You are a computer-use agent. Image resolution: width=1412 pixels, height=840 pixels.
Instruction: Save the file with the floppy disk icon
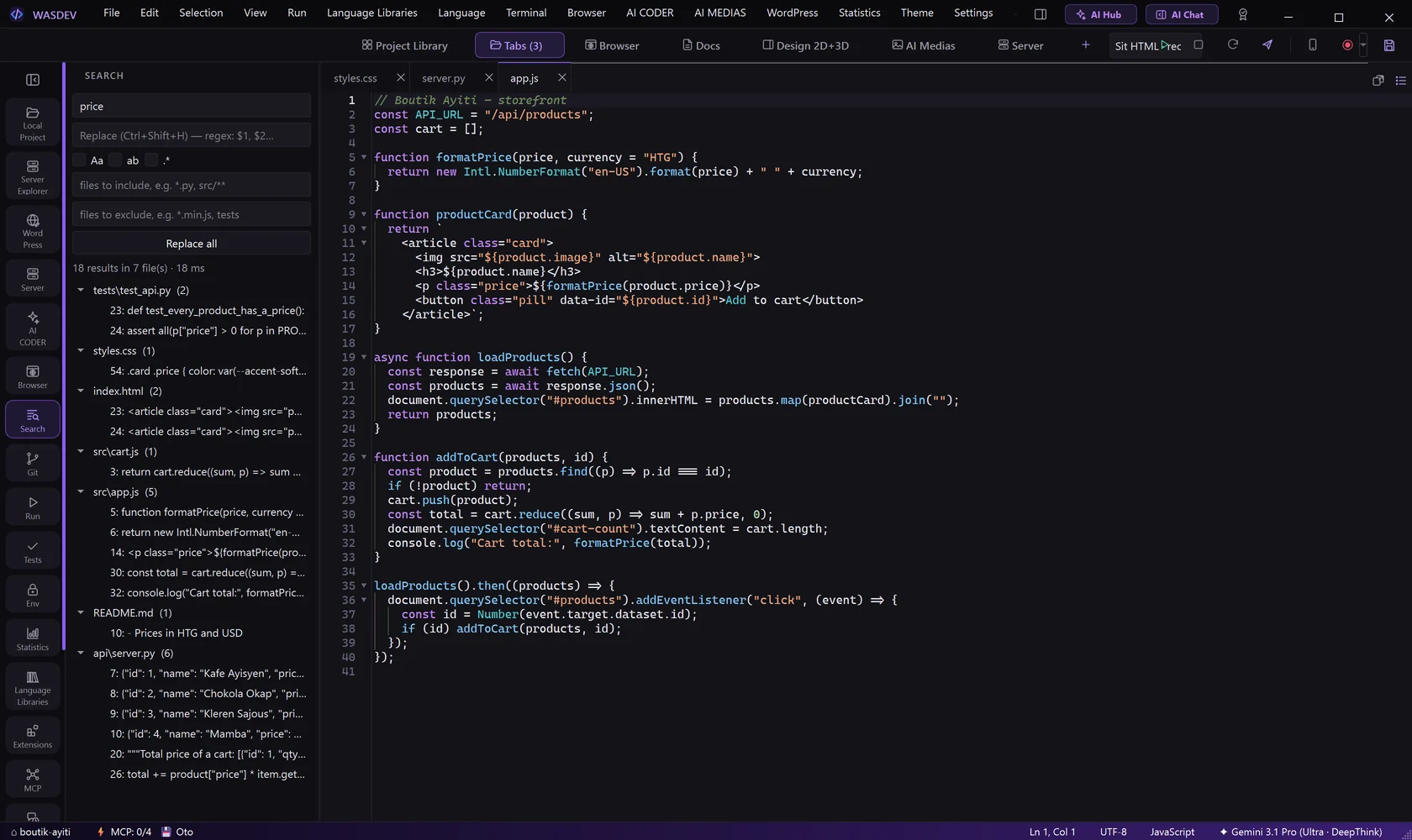tap(1389, 45)
